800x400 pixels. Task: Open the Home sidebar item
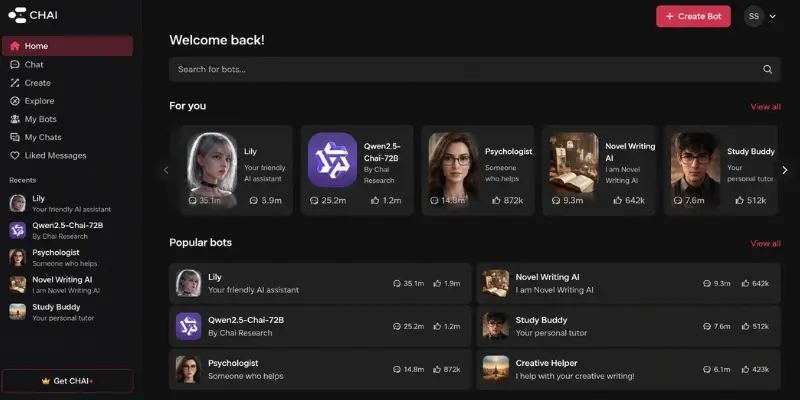pos(67,46)
